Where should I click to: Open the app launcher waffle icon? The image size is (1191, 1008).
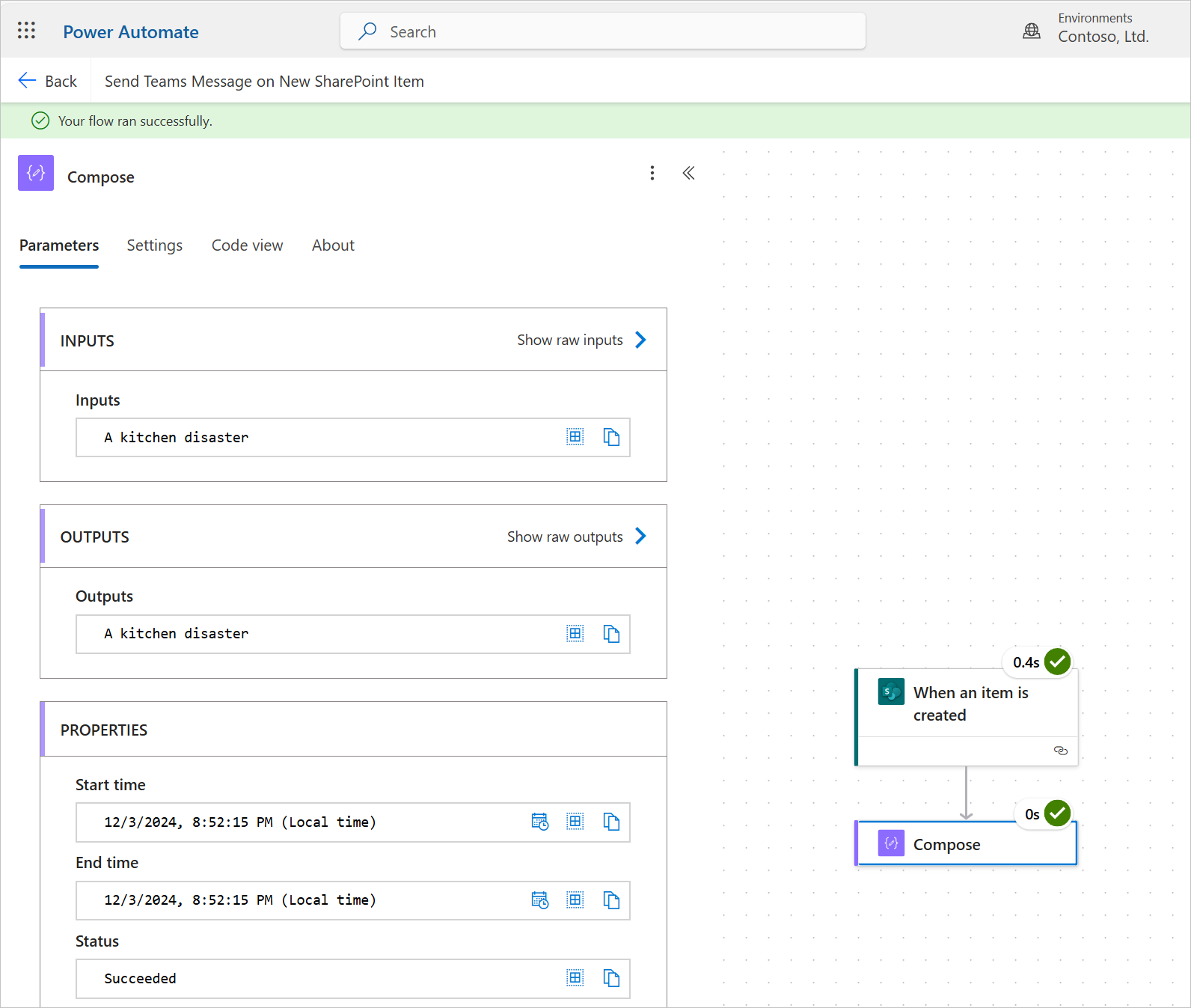tap(26, 31)
